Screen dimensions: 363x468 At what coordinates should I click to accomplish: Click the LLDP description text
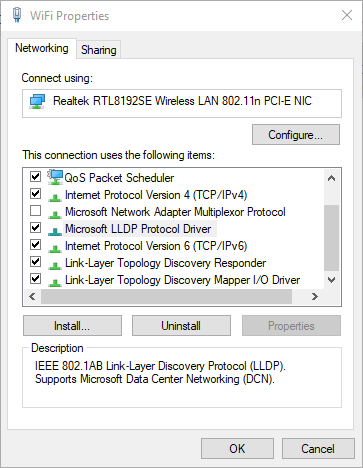tap(160, 372)
